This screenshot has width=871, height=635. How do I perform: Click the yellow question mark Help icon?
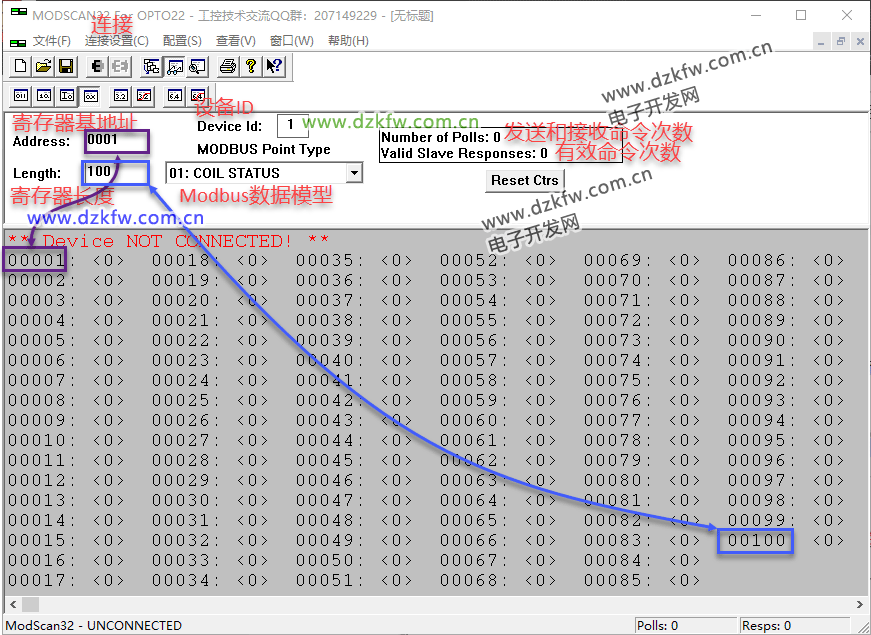pyautogui.click(x=250, y=67)
